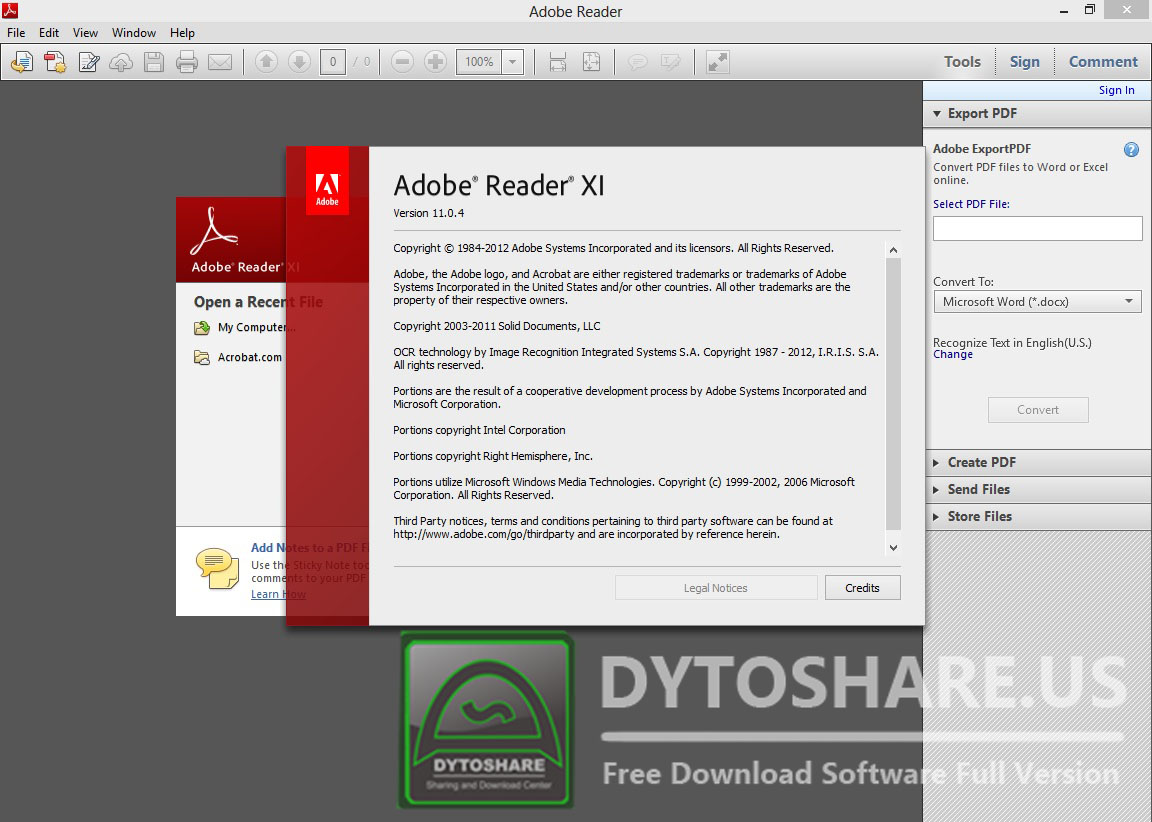
Task: Switch to the Comment pane tab
Action: [1103, 62]
